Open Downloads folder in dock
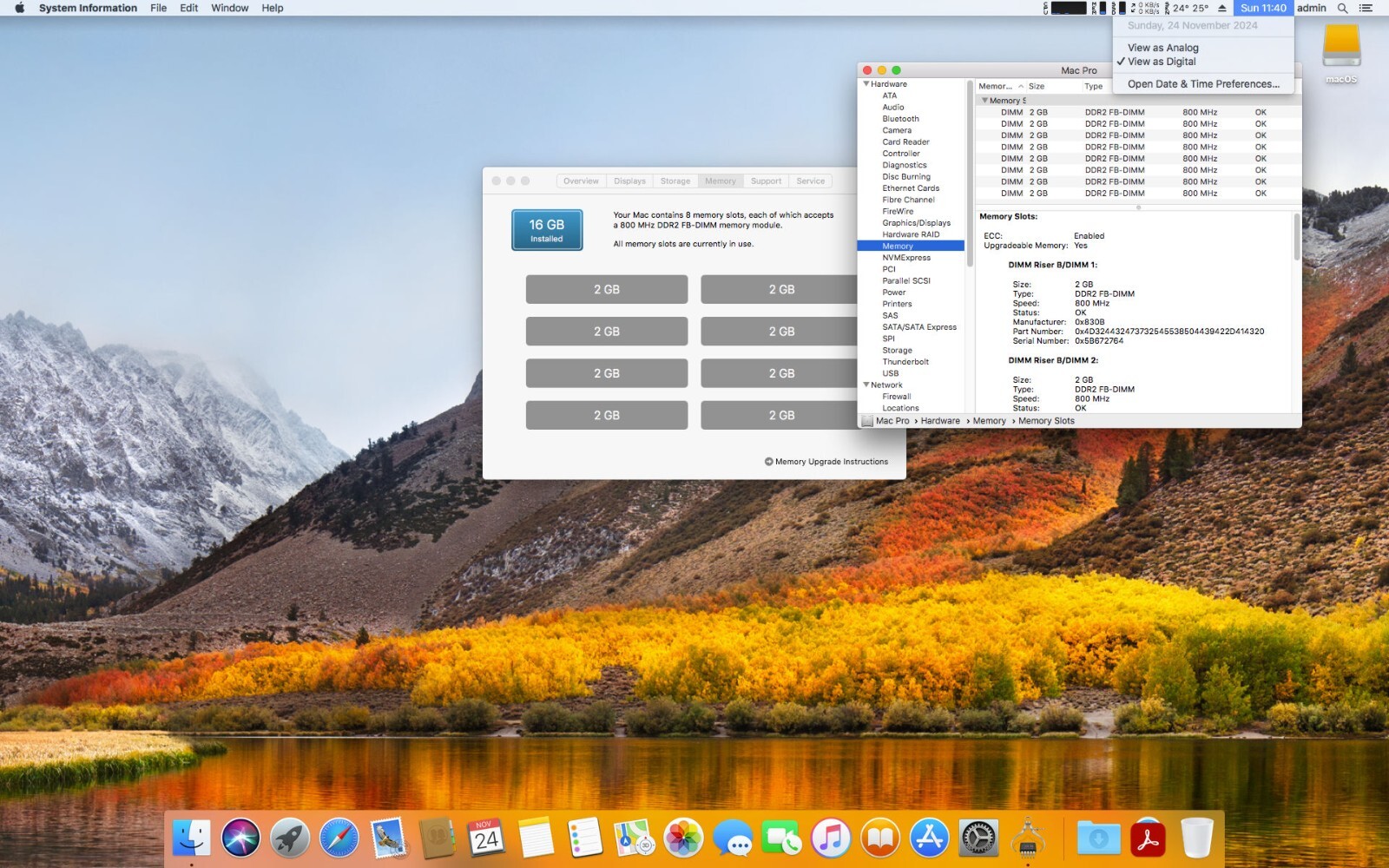 point(1098,838)
